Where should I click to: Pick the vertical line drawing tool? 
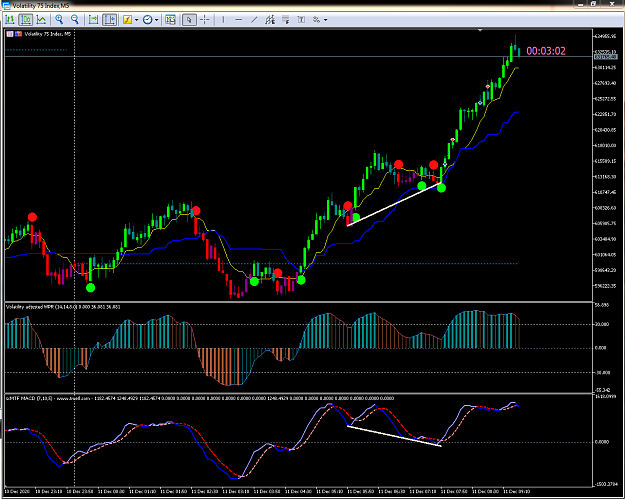point(223,20)
